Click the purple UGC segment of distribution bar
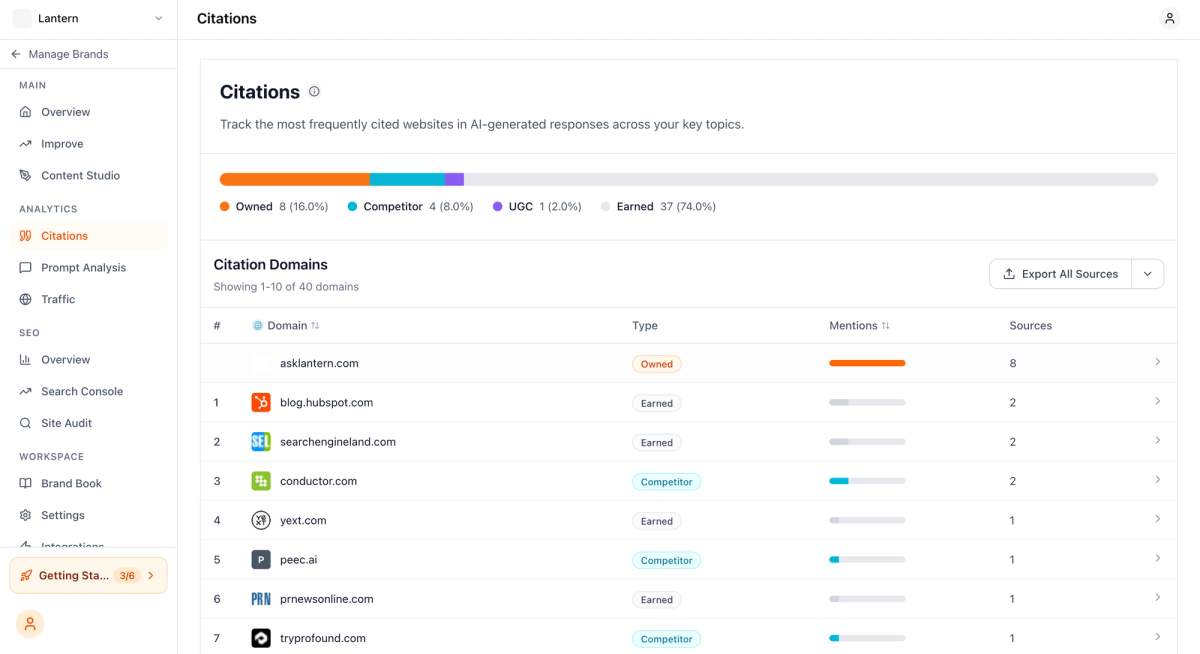The image size is (1200, 654). click(454, 179)
